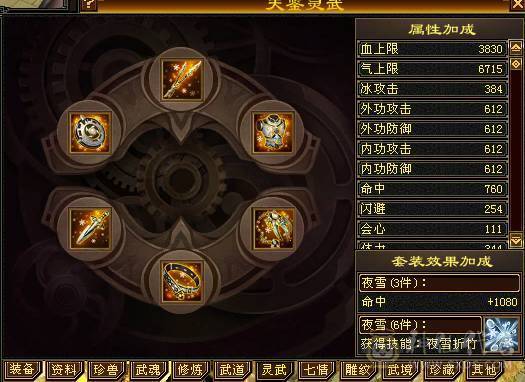Select the necklace pendant icon
Viewport: 525px width, 382px height.
pyautogui.click(x=273, y=228)
